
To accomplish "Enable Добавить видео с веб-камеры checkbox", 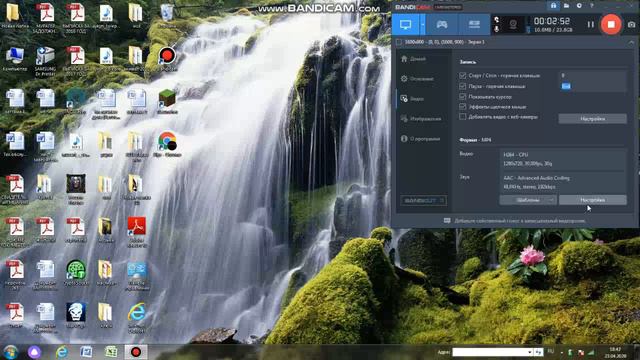I will (x=462, y=117).
